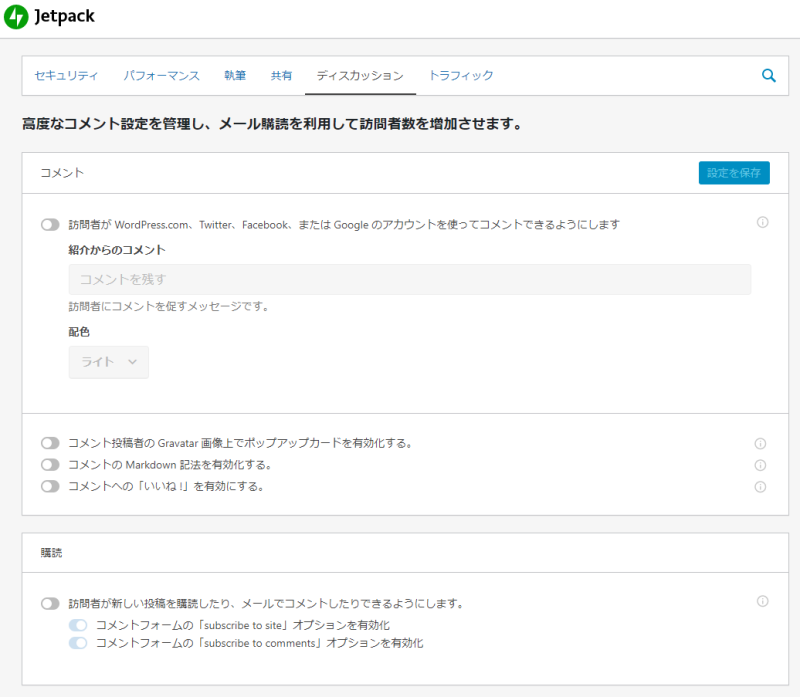Open the 配色 ライト dropdown
This screenshot has width=800, height=697.
click(108, 362)
